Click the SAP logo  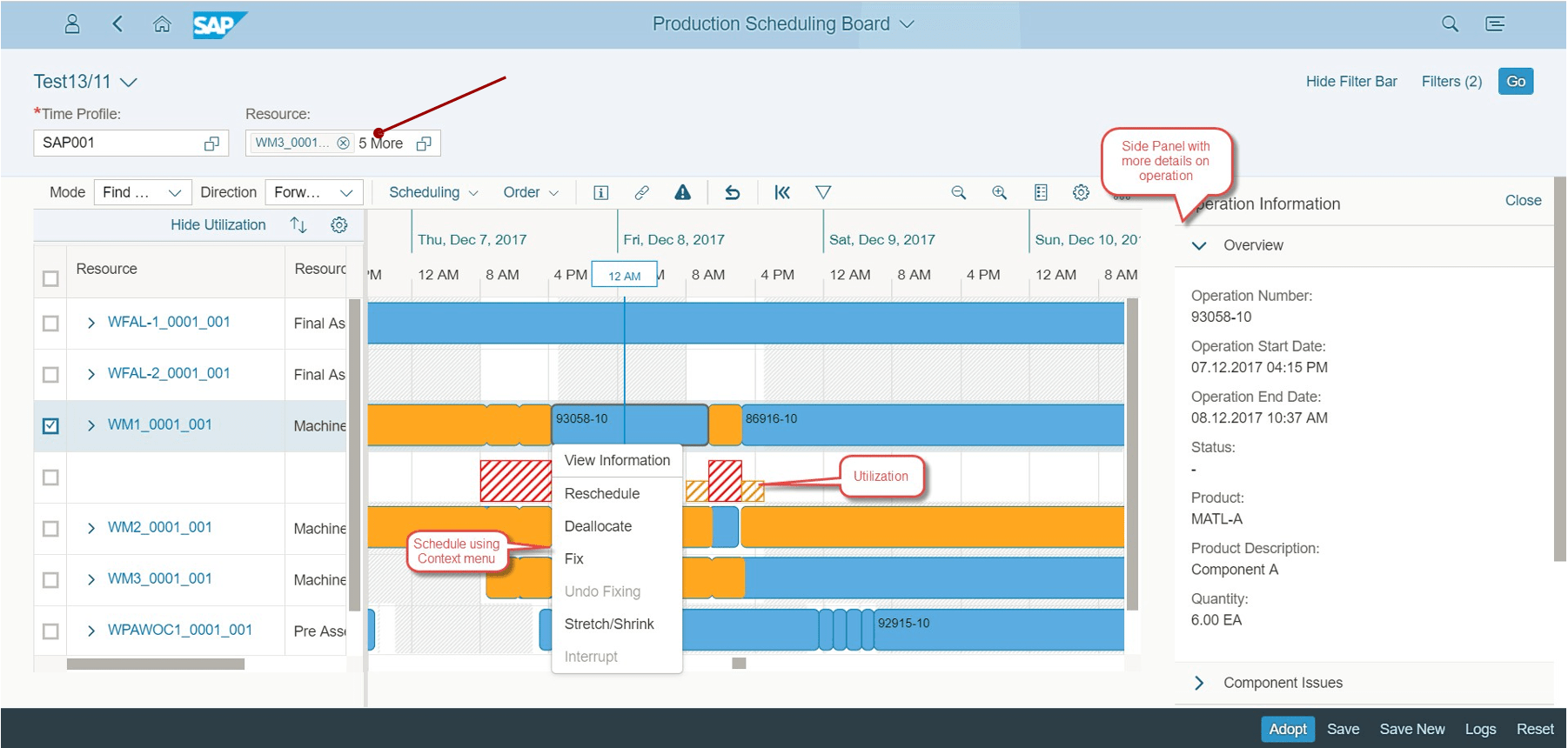(x=219, y=24)
